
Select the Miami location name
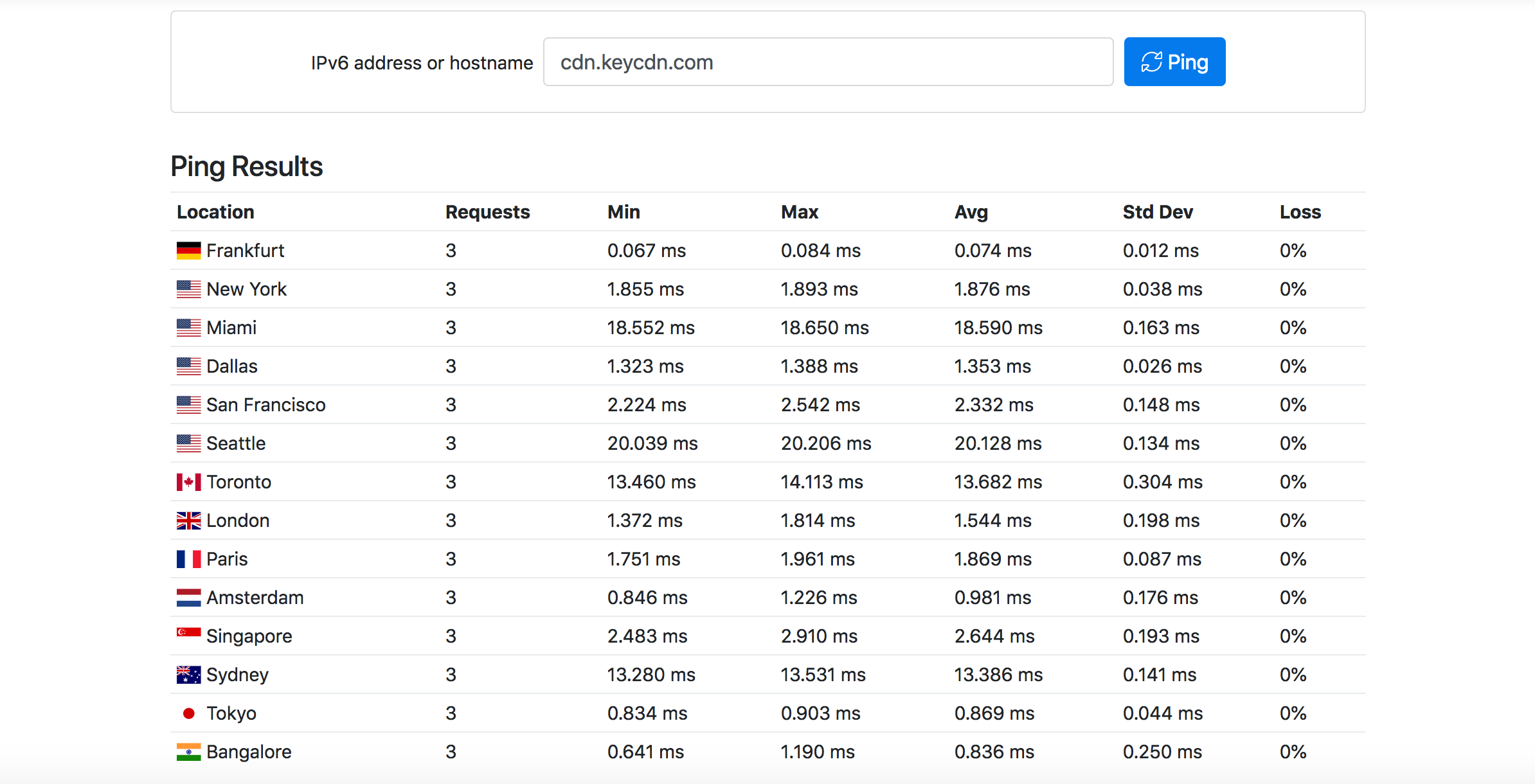point(231,328)
